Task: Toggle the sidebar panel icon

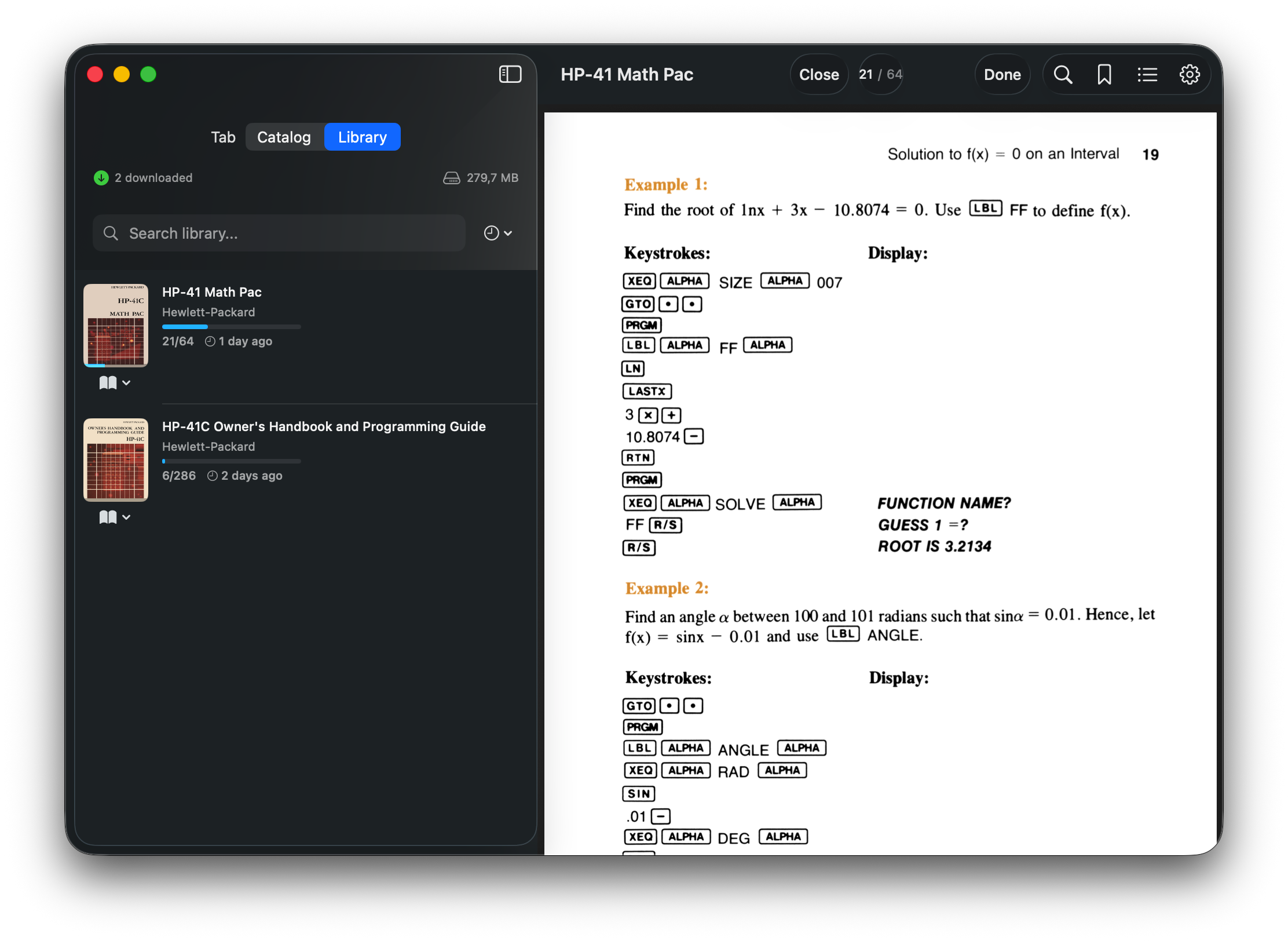Action: coord(510,74)
